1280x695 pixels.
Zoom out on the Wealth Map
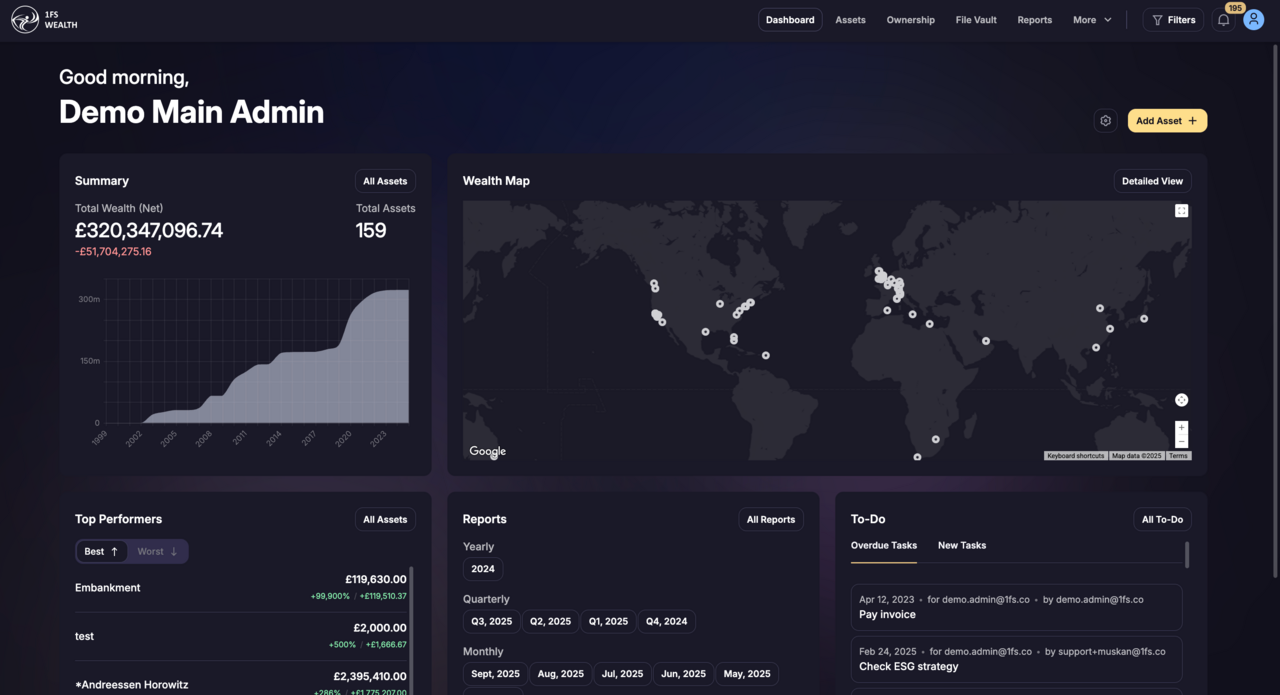(x=1181, y=441)
